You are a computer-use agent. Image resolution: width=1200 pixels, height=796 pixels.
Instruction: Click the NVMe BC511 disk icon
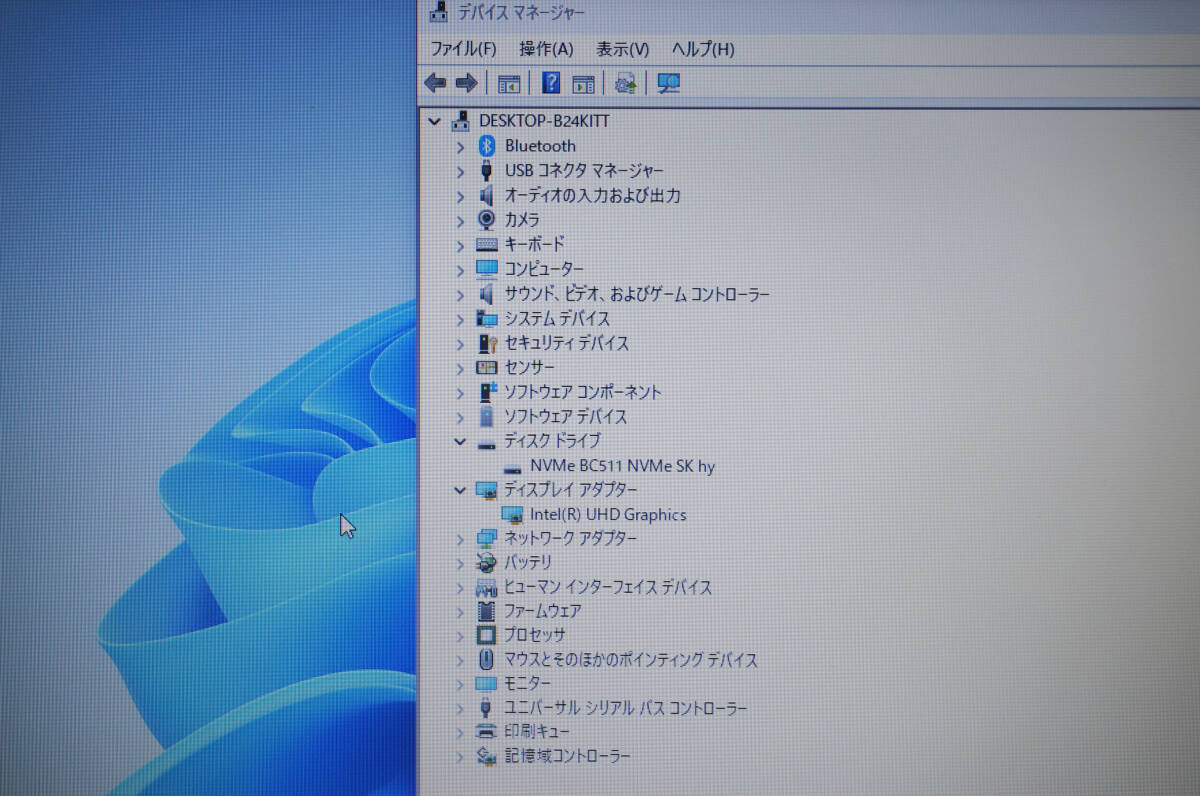pyautogui.click(x=513, y=468)
